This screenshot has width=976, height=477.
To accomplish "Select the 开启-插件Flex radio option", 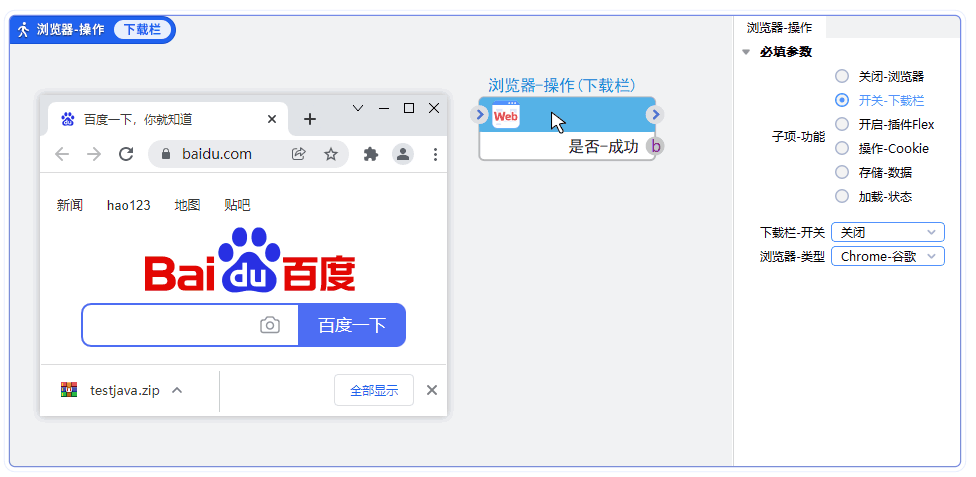I will tap(842, 124).
